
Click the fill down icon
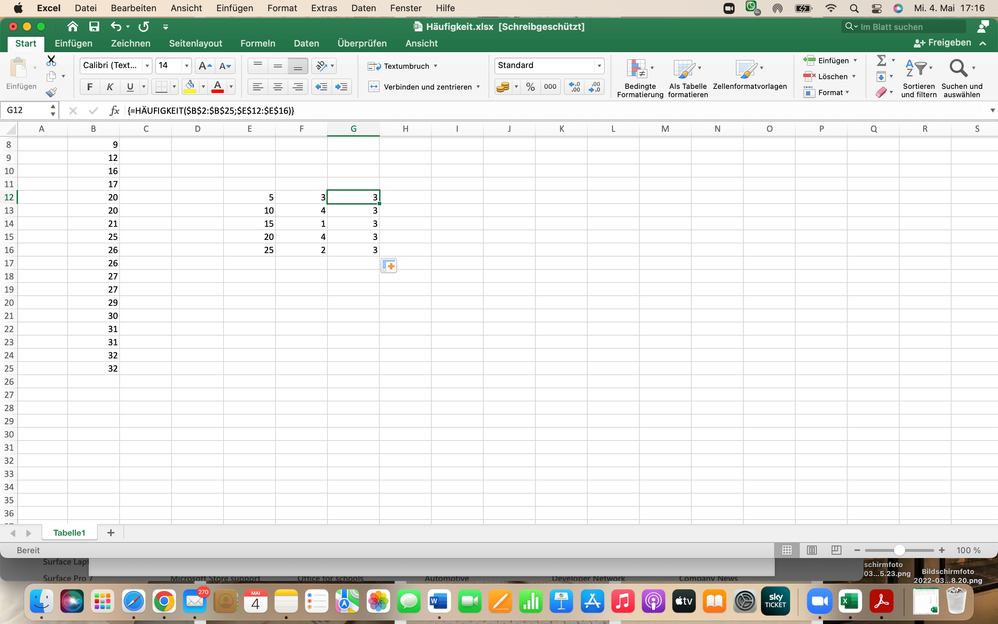click(882, 76)
